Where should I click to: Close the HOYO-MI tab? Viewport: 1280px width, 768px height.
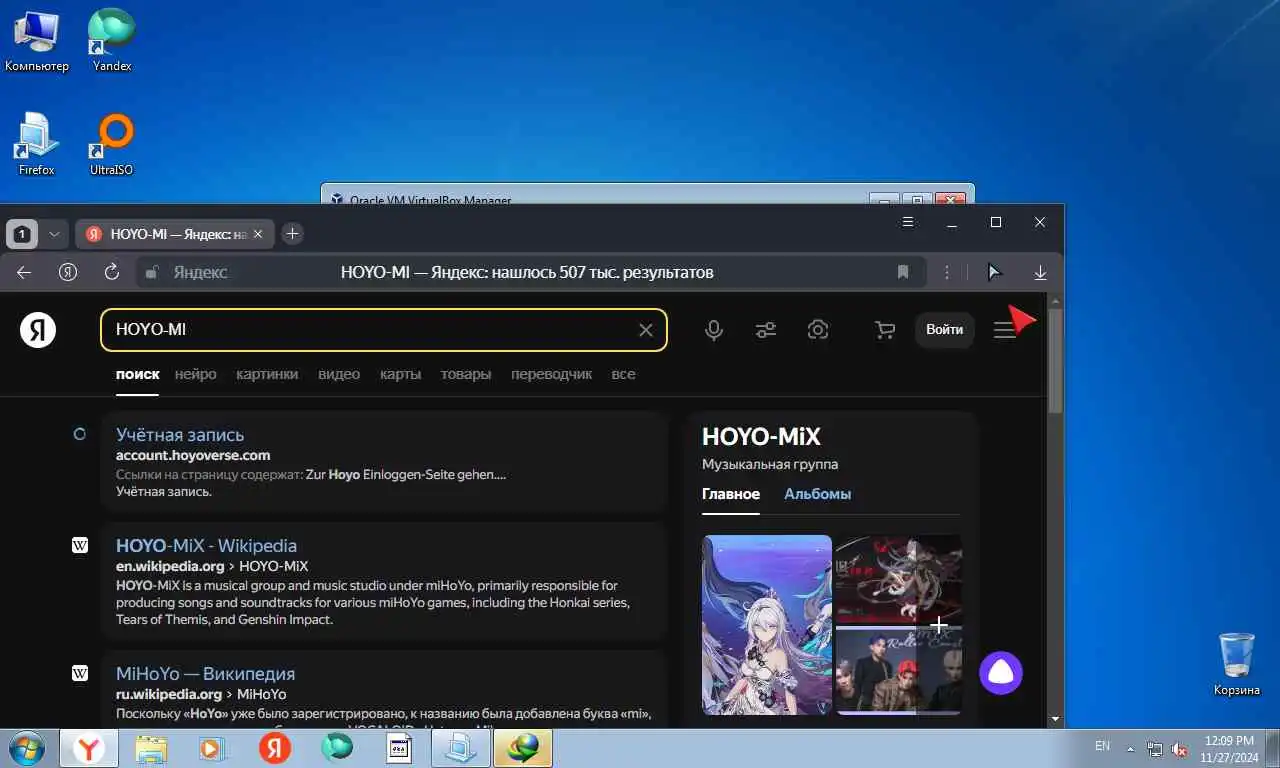(258, 234)
